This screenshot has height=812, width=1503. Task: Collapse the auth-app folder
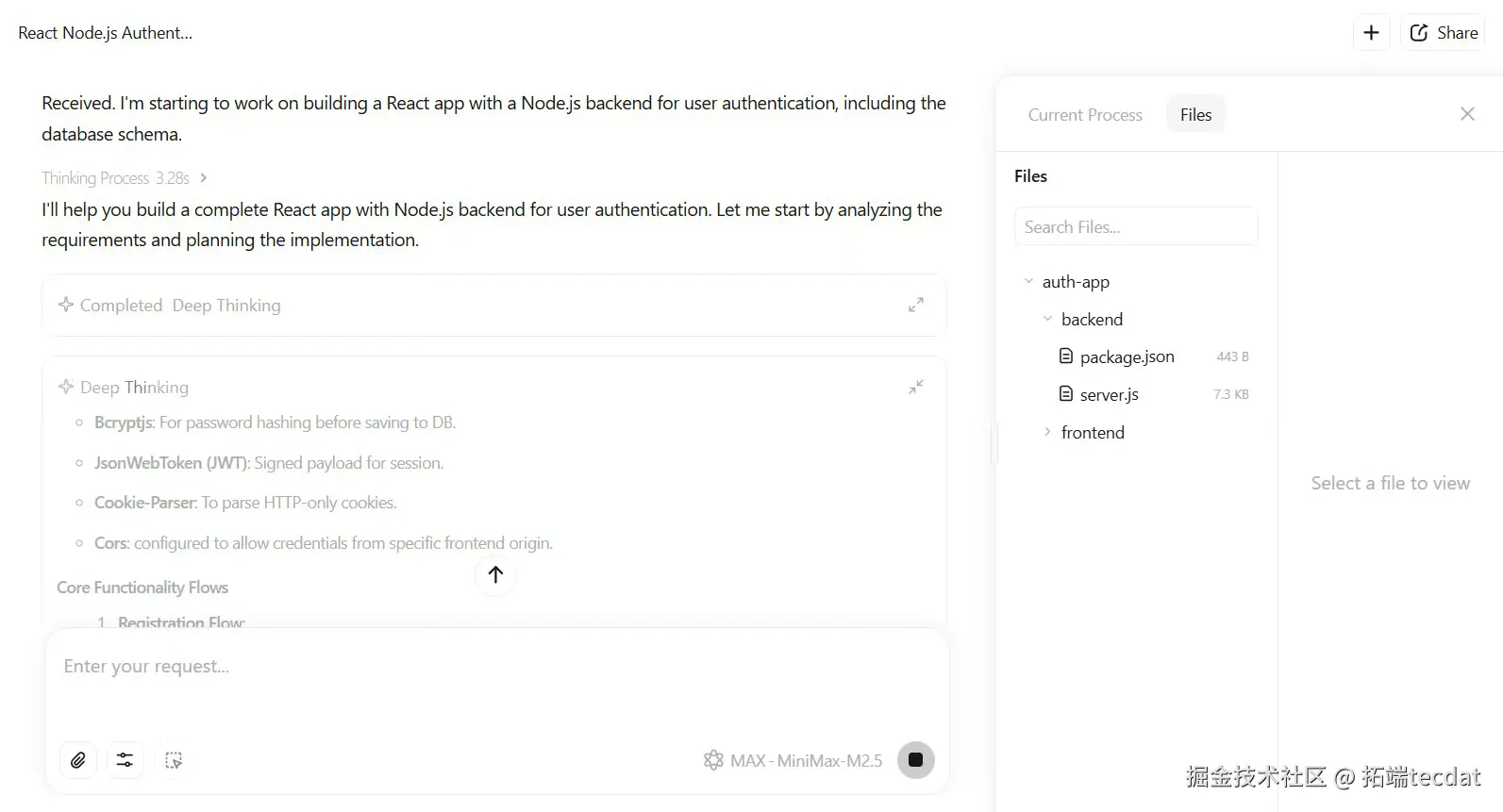click(x=1028, y=281)
